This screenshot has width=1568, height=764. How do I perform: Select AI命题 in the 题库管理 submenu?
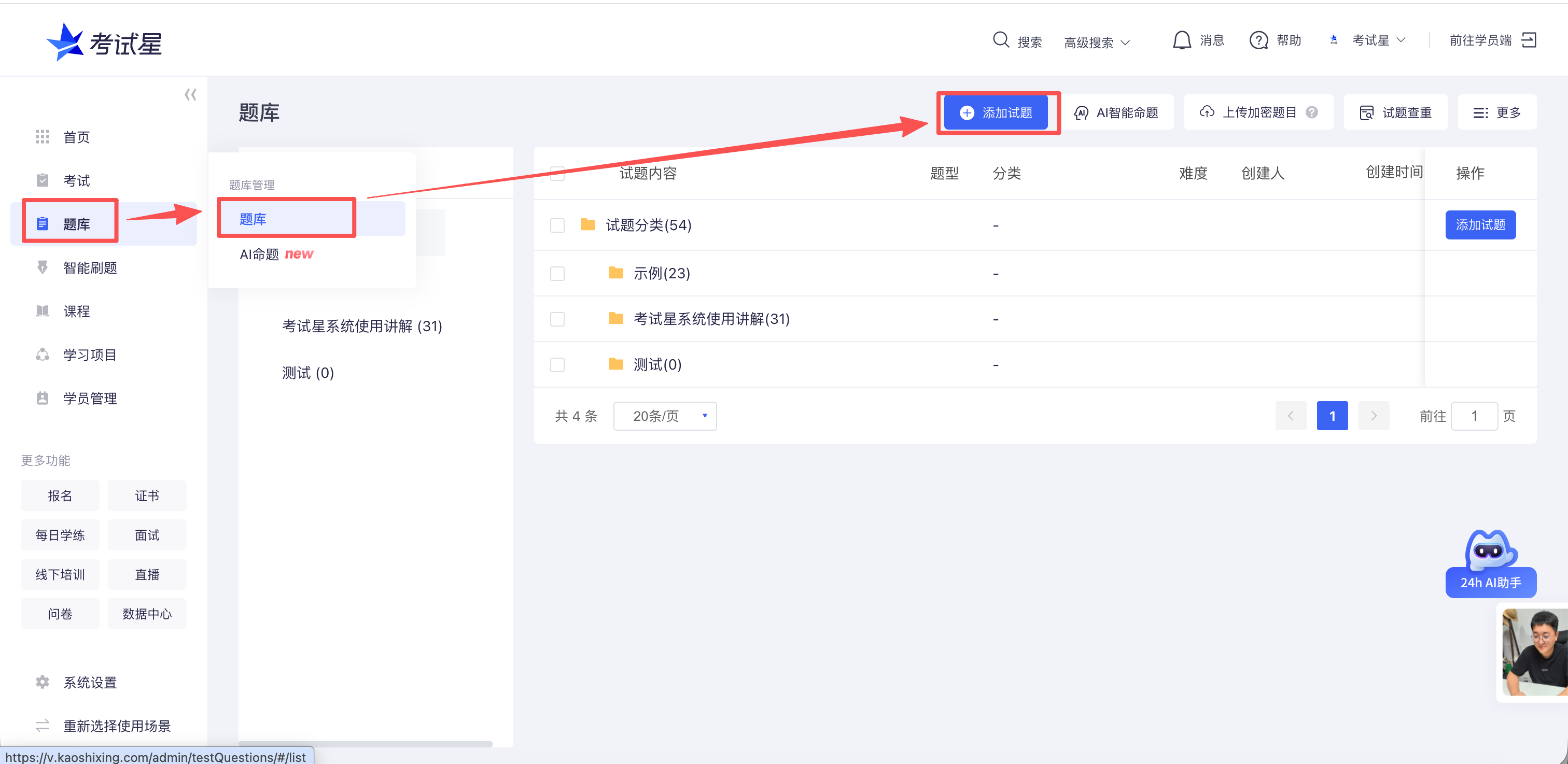coord(259,254)
